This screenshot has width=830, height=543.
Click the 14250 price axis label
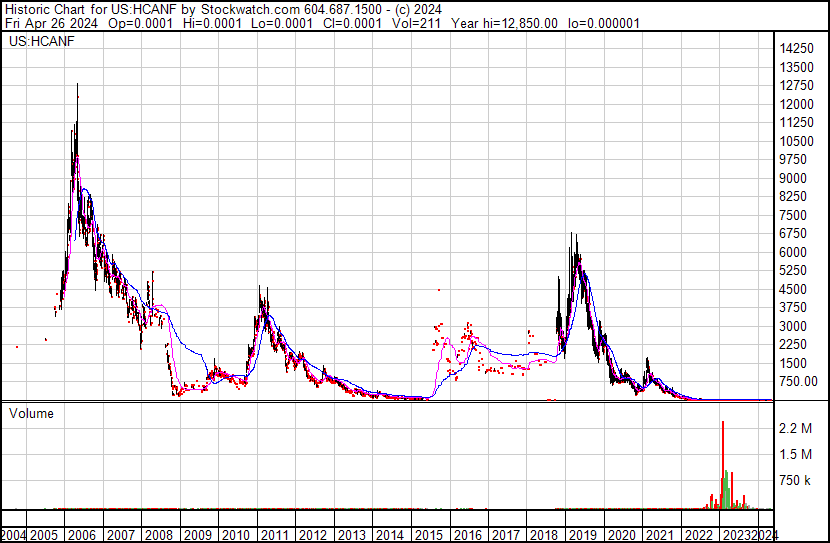pos(797,49)
